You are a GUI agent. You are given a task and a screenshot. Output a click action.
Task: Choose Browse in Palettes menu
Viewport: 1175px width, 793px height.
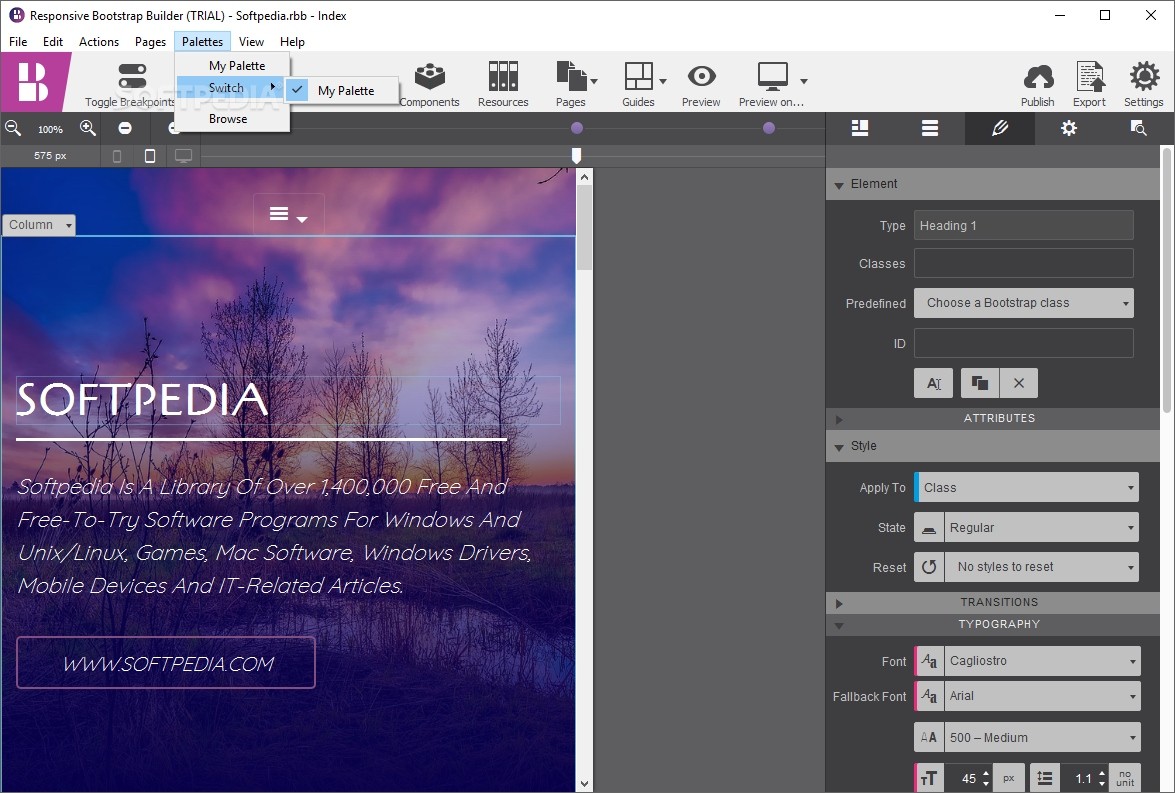pos(232,119)
